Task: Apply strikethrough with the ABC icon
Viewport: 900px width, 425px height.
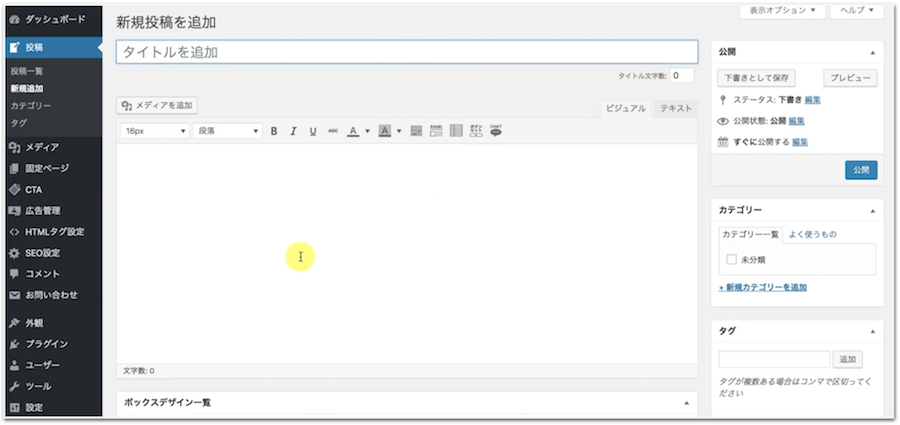Action: tap(333, 131)
